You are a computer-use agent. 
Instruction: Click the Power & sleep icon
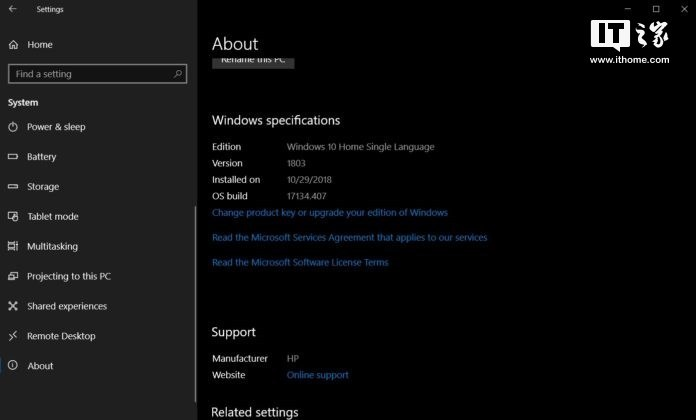click(x=13, y=127)
